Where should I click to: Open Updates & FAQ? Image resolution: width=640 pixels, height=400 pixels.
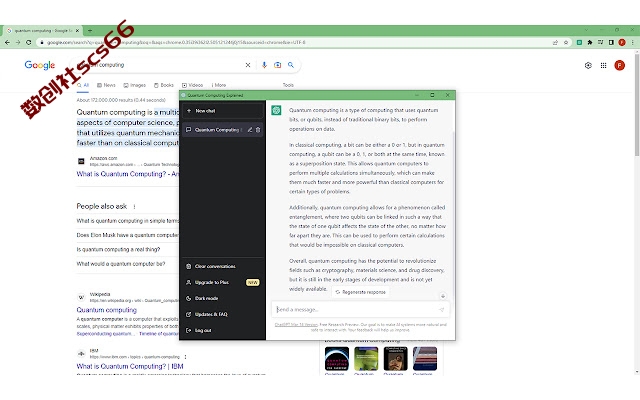[x=223, y=314]
